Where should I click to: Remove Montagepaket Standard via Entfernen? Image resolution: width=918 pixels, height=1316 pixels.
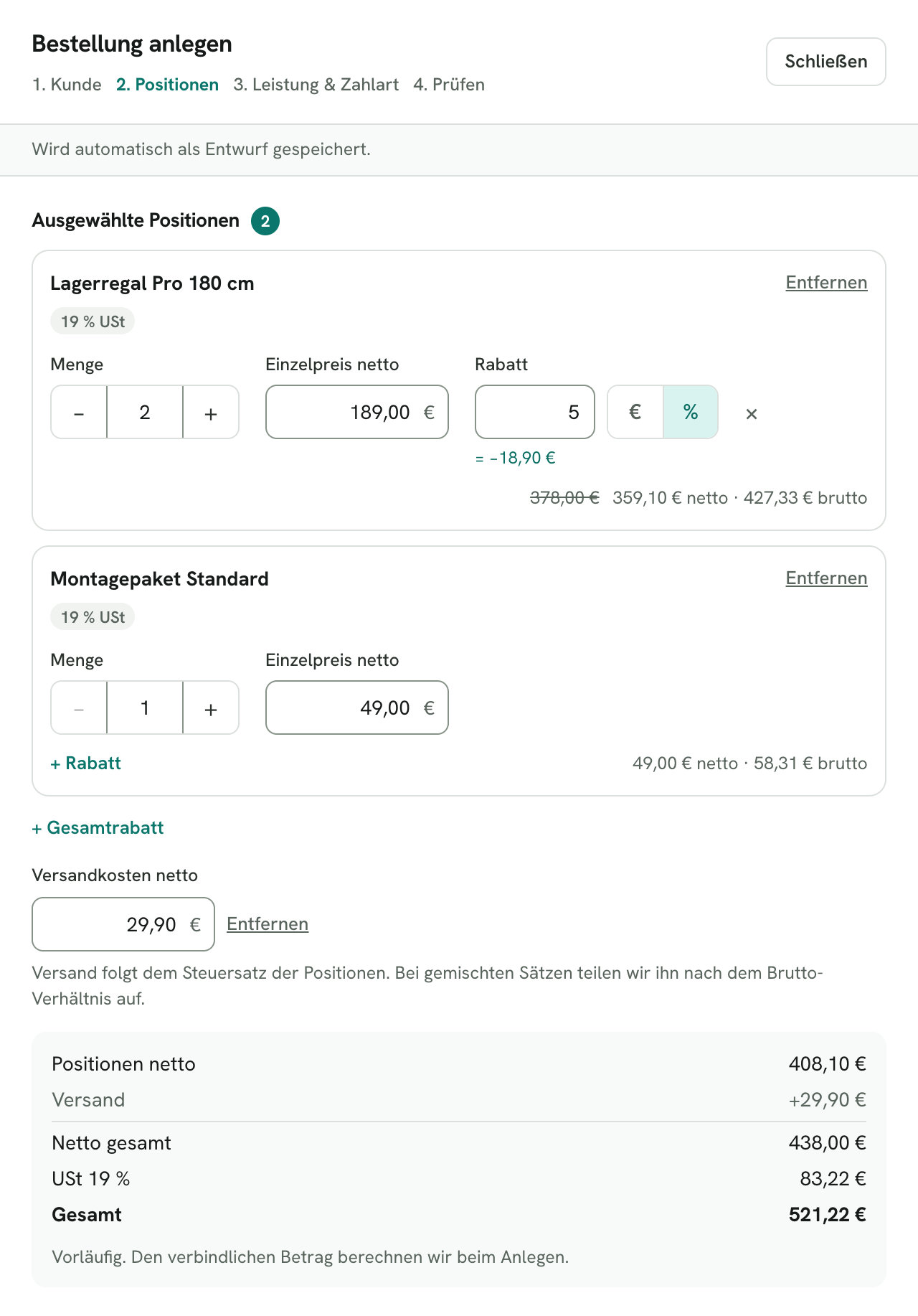tap(826, 578)
